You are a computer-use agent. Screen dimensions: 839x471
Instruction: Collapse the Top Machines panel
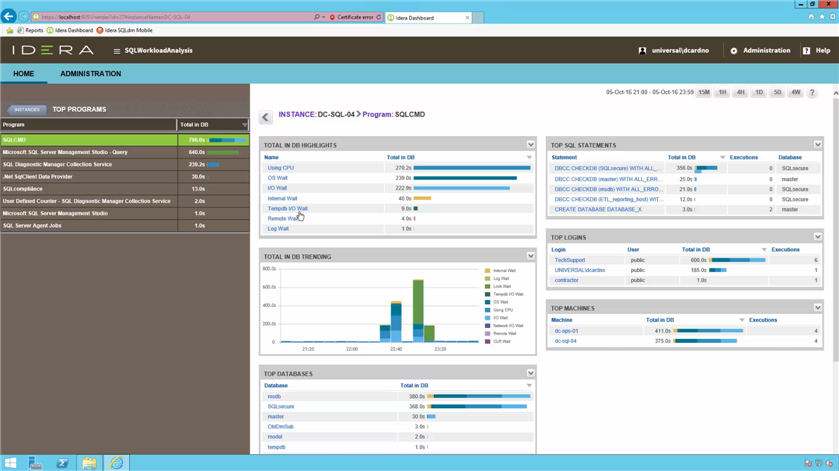click(818, 308)
